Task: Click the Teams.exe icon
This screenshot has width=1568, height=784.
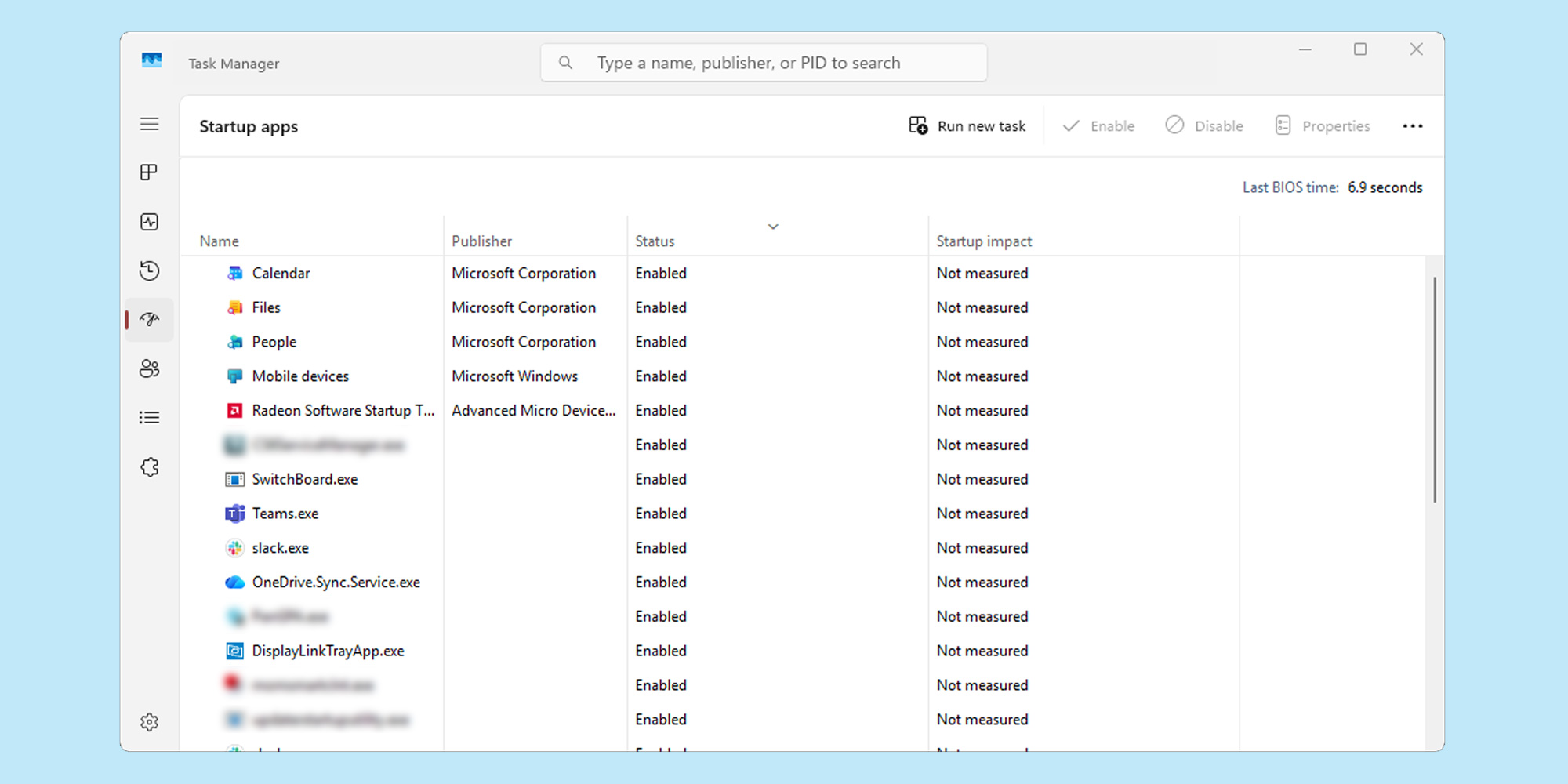Action: click(x=234, y=514)
